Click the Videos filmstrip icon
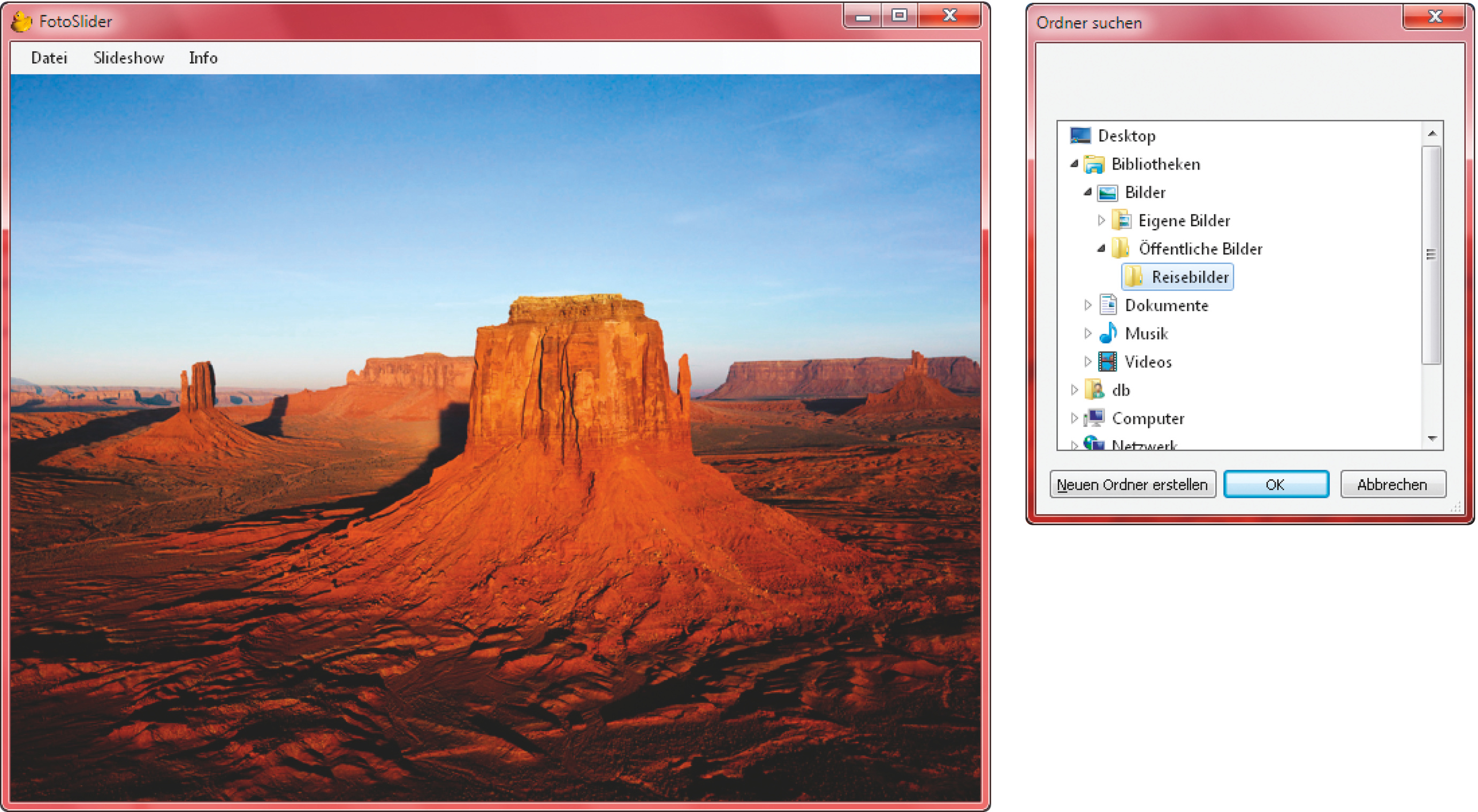Viewport: 1478px width, 812px height. [x=1107, y=362]
